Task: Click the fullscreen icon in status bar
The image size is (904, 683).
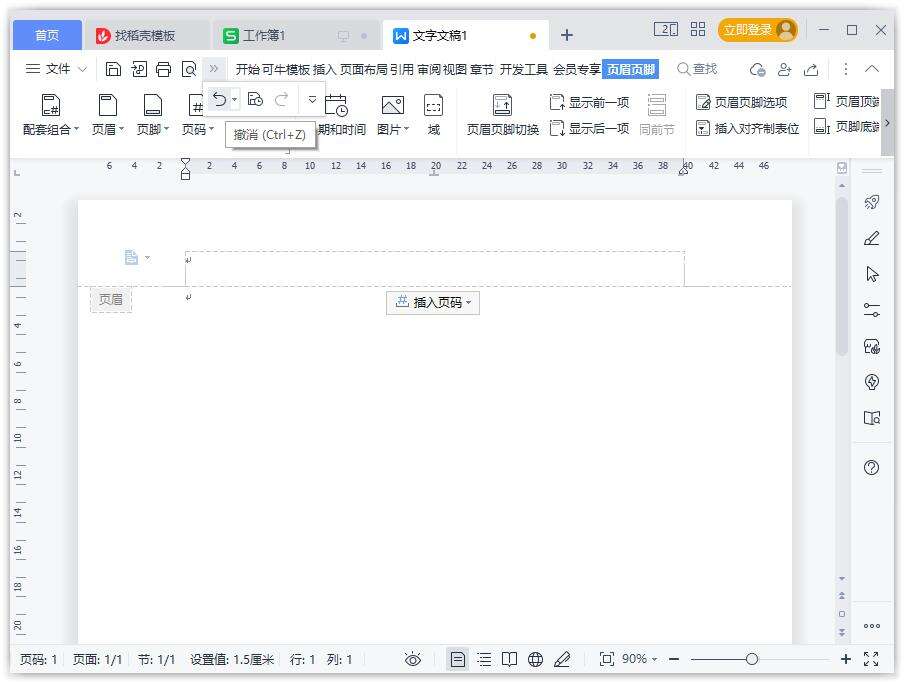Action: (870, 659)
